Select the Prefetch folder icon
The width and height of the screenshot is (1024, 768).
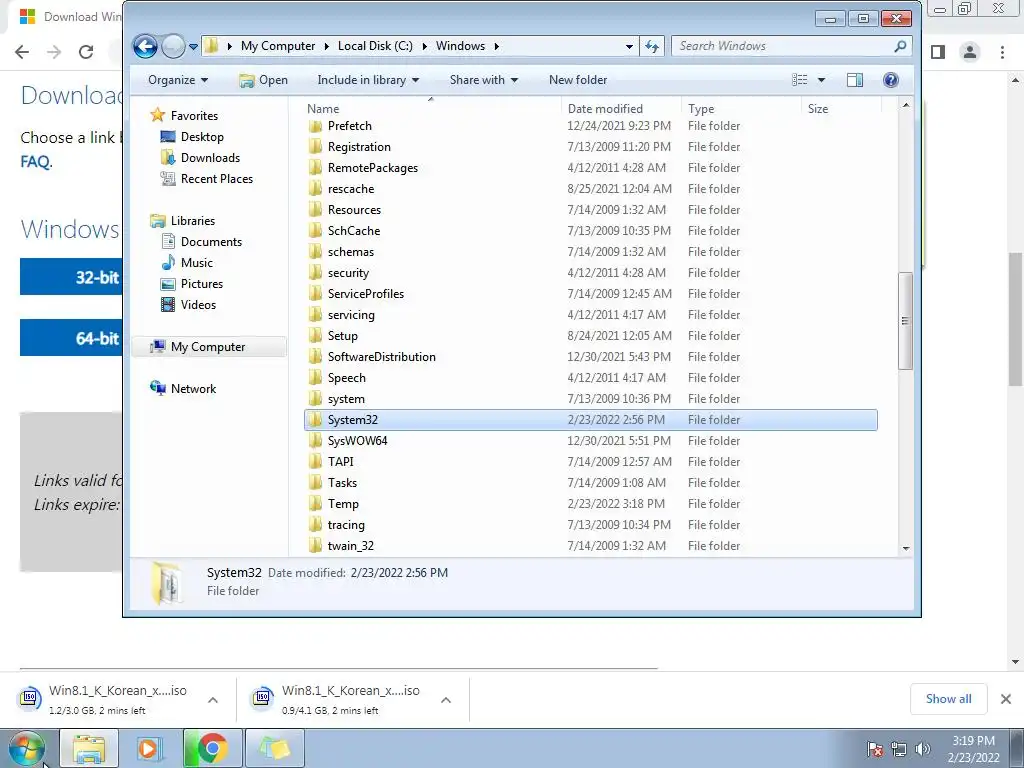(315, 126)
